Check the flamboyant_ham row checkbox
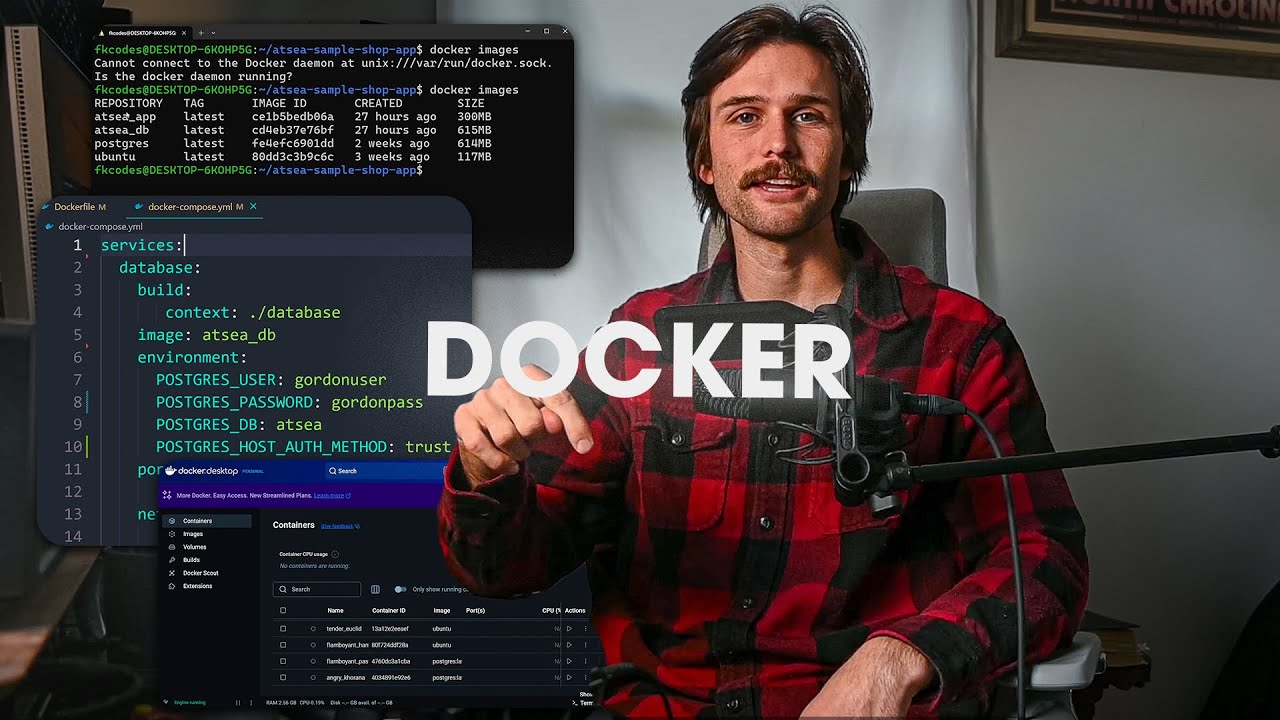 pyautogui.click(x=283, y=645)
